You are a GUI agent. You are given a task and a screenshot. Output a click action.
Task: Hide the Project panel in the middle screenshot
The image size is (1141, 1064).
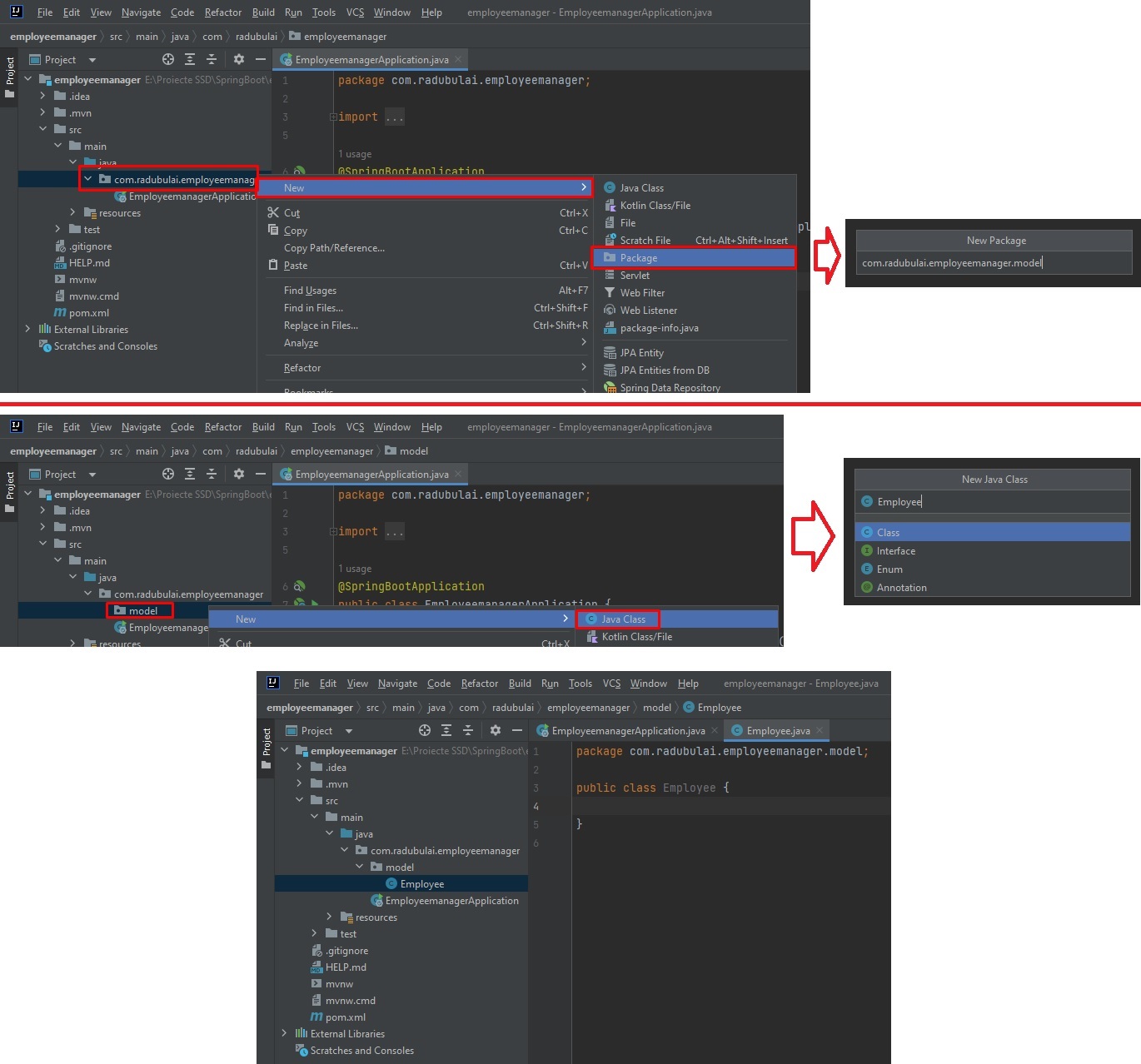[261, 474]
